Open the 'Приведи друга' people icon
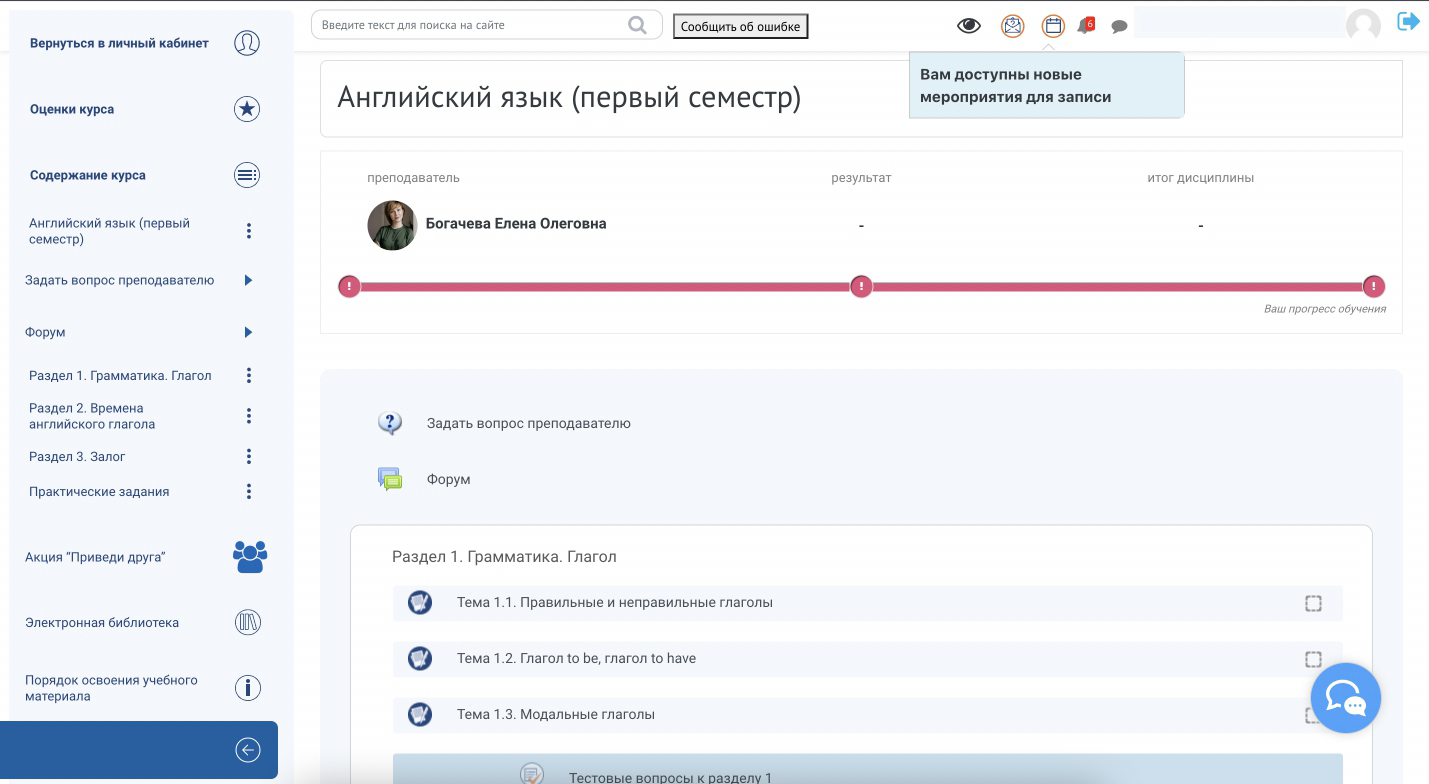 pyautogui.click(x=250, y=557)
